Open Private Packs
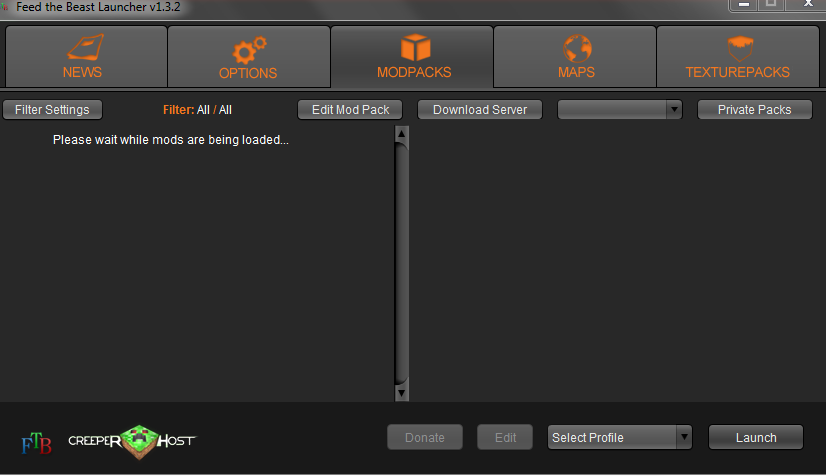 (754, 110)
